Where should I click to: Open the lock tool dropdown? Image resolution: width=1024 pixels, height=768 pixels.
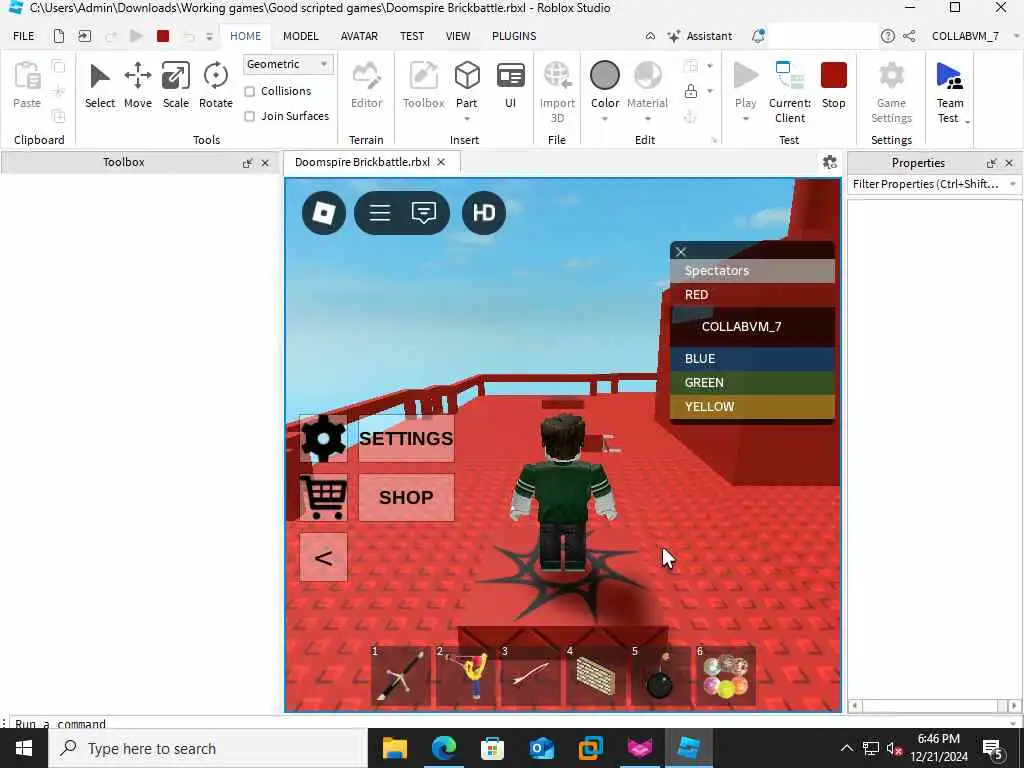[x=710, y=91]
